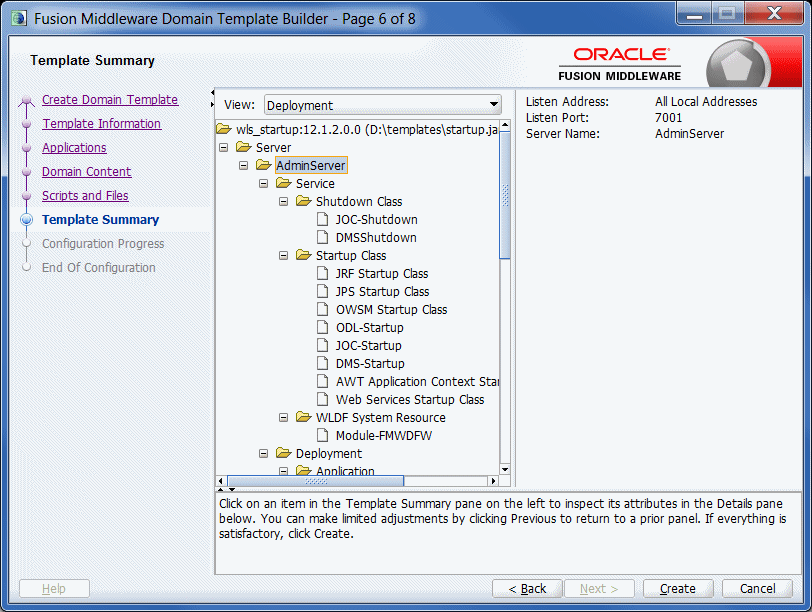
Task: Go to the Template Information step
Action: coord(102,123)
